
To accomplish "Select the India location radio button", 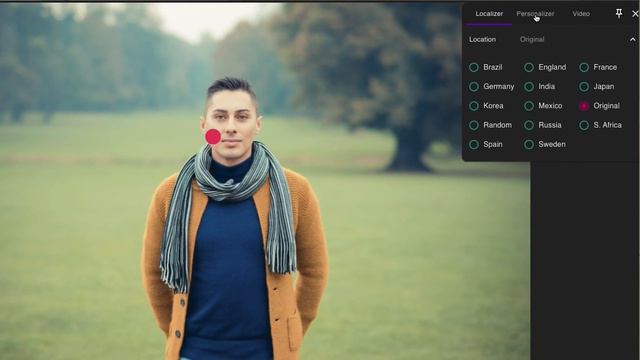I will coord(529,87).
